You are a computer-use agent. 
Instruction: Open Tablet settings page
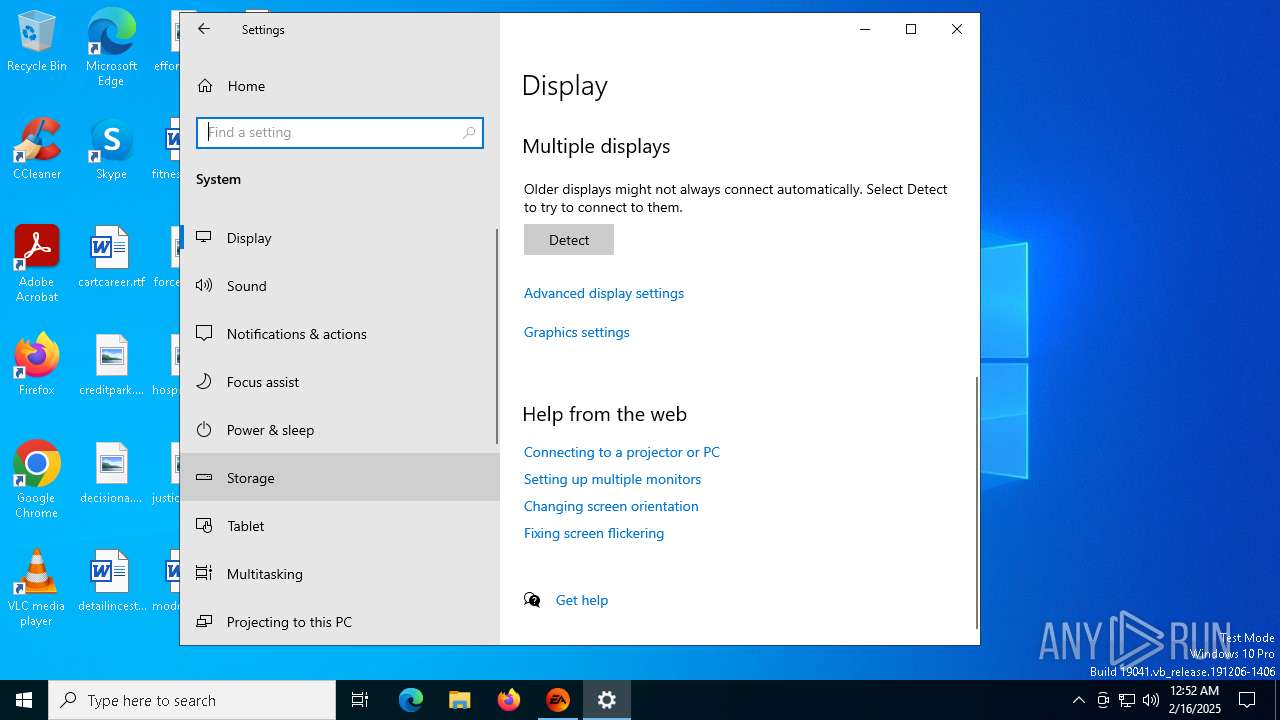point(340,526)
